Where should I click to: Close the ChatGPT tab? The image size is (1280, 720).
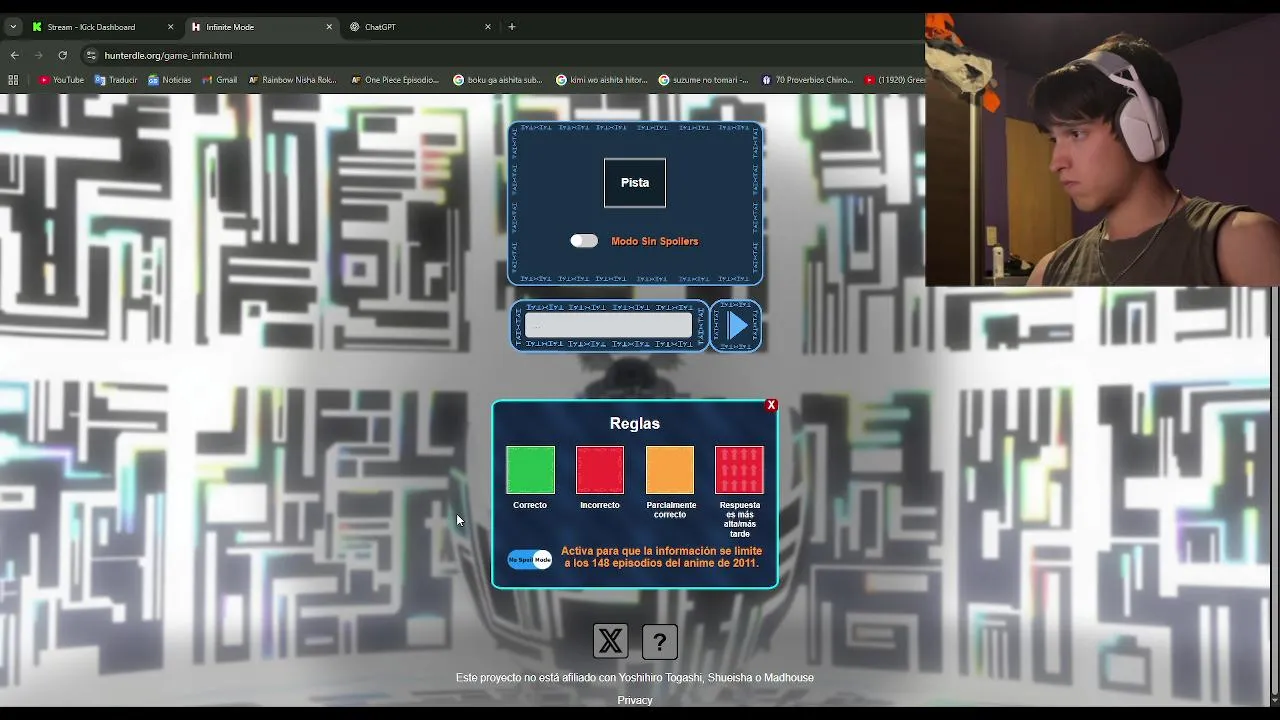click(x=488, y=27)
